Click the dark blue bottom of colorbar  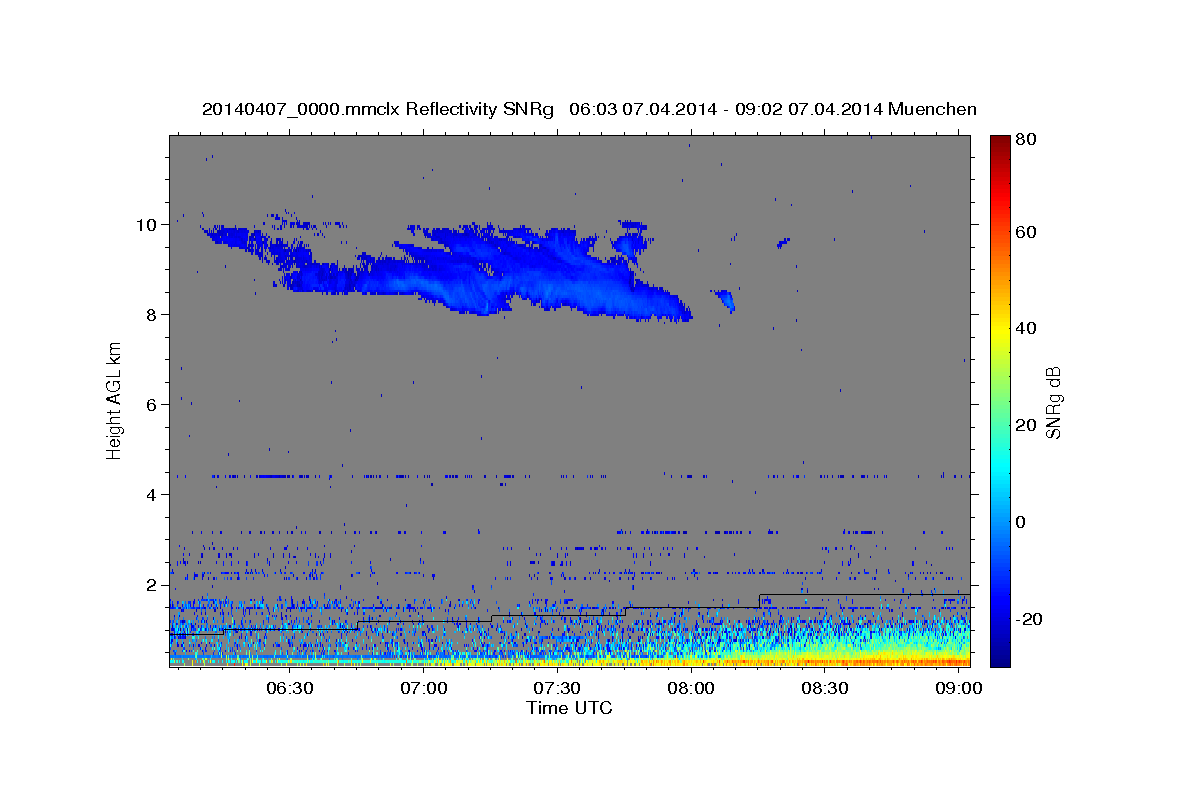[x=999, y=657]
